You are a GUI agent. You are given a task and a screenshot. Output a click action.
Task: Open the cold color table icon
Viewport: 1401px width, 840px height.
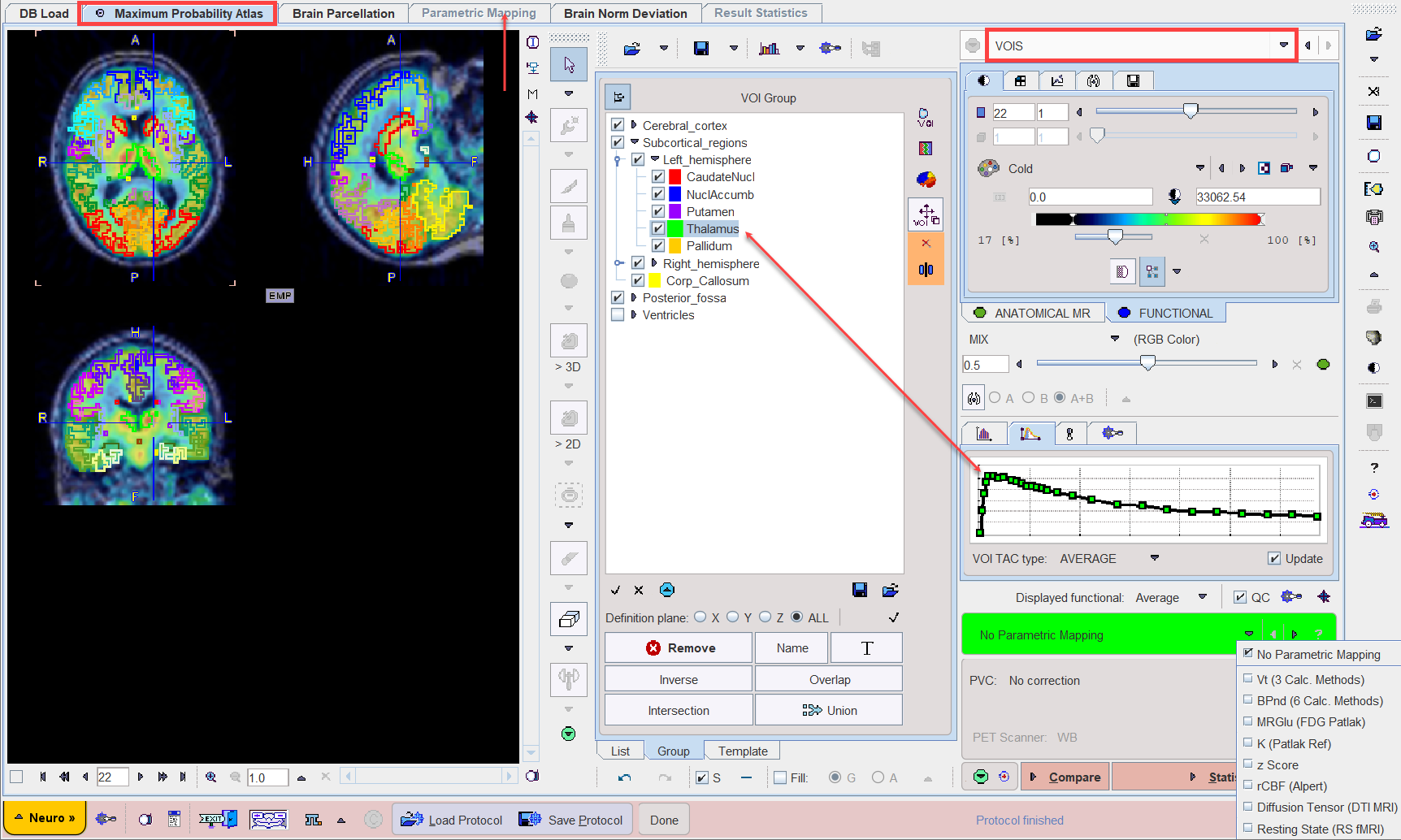click(x=988, y=168)
